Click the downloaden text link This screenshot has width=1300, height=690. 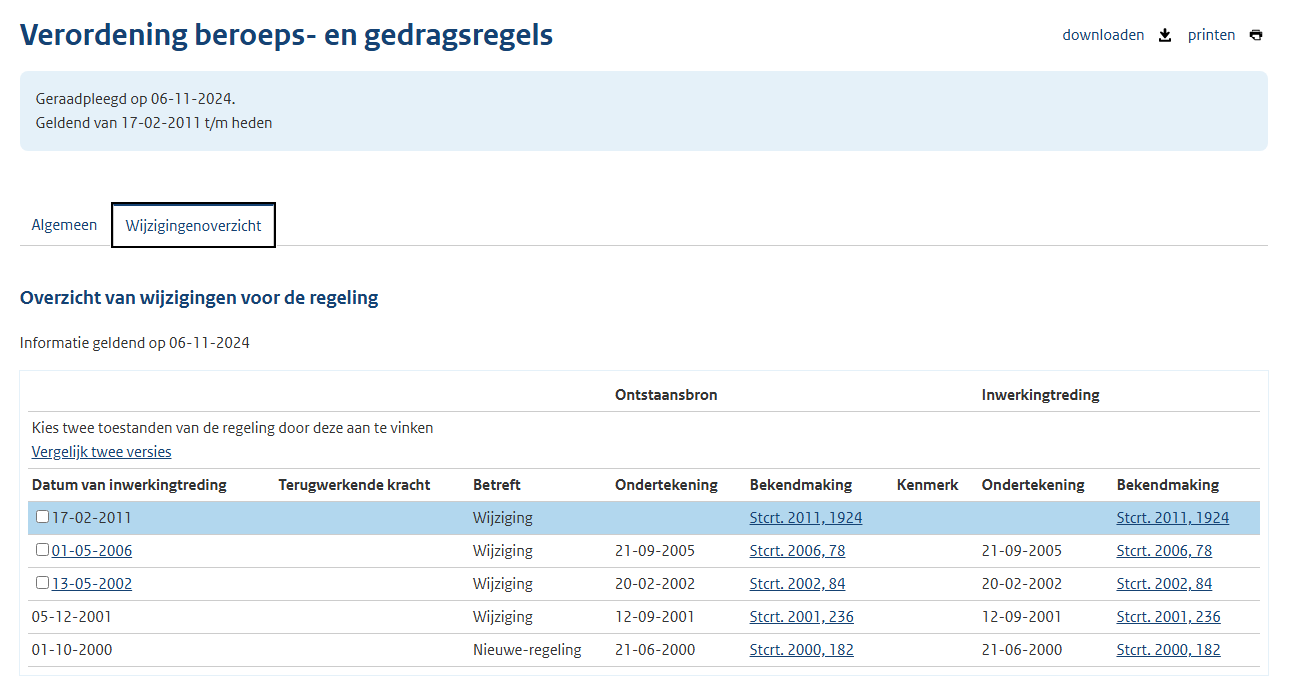tap(1103, 35)
